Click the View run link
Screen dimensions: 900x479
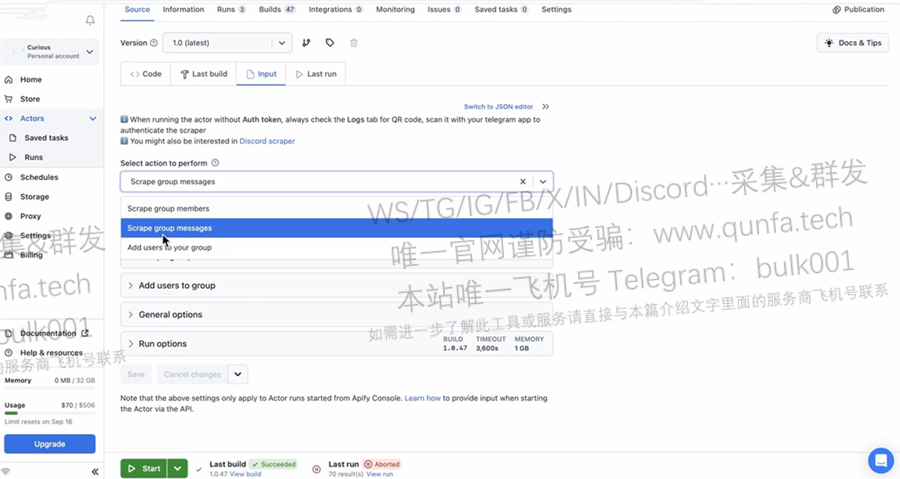(379, 474)
